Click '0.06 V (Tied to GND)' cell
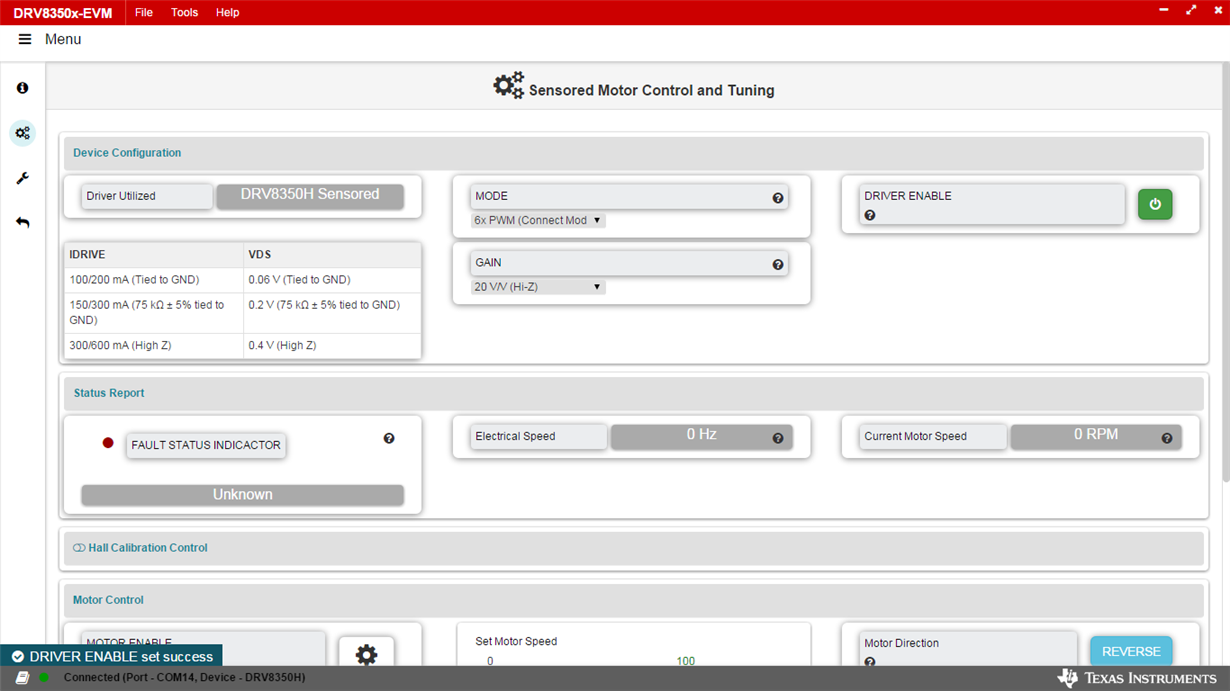The image size is (1230, 691). coord(332,280)
